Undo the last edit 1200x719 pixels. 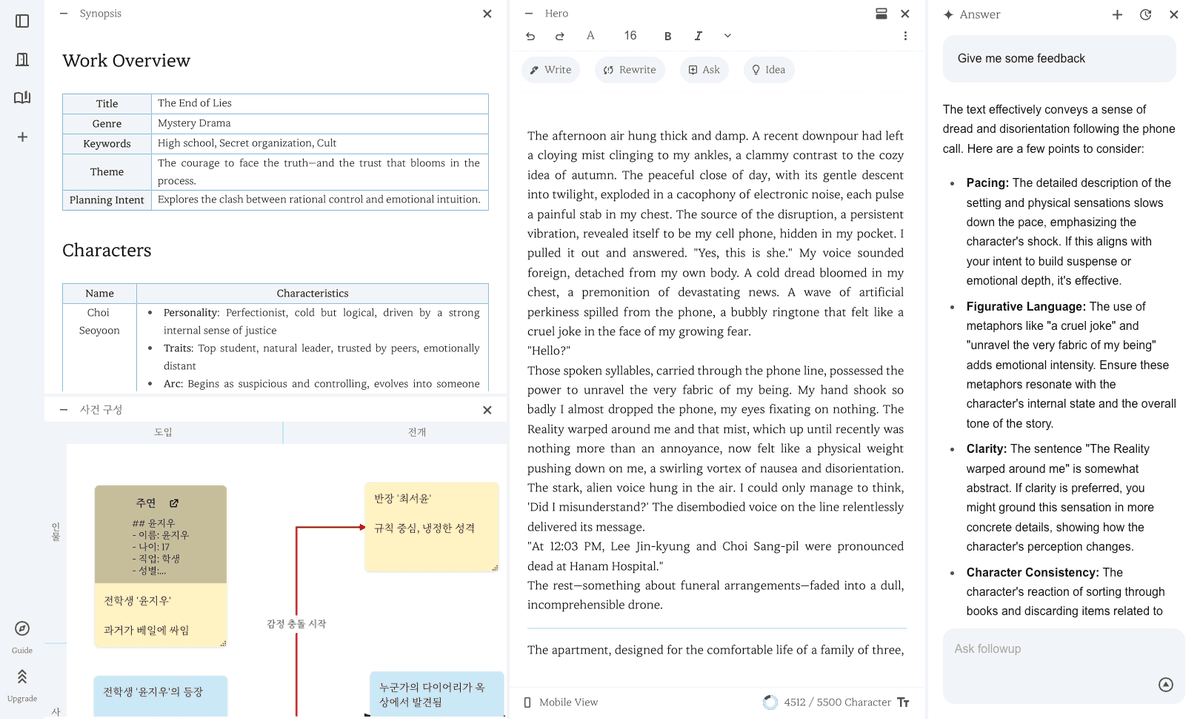coord(530,36)
